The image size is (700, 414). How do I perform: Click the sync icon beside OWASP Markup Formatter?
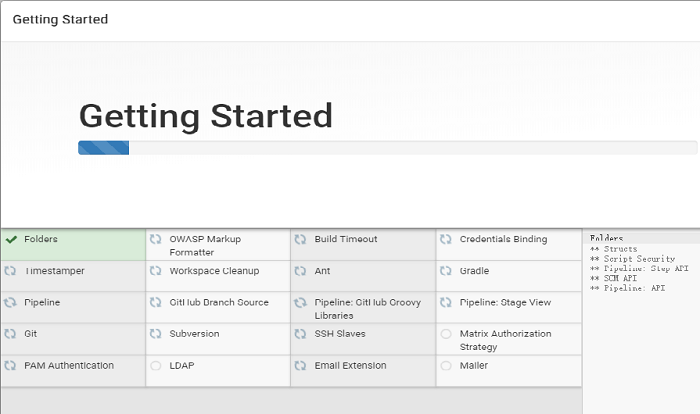(x=155, y=240)
